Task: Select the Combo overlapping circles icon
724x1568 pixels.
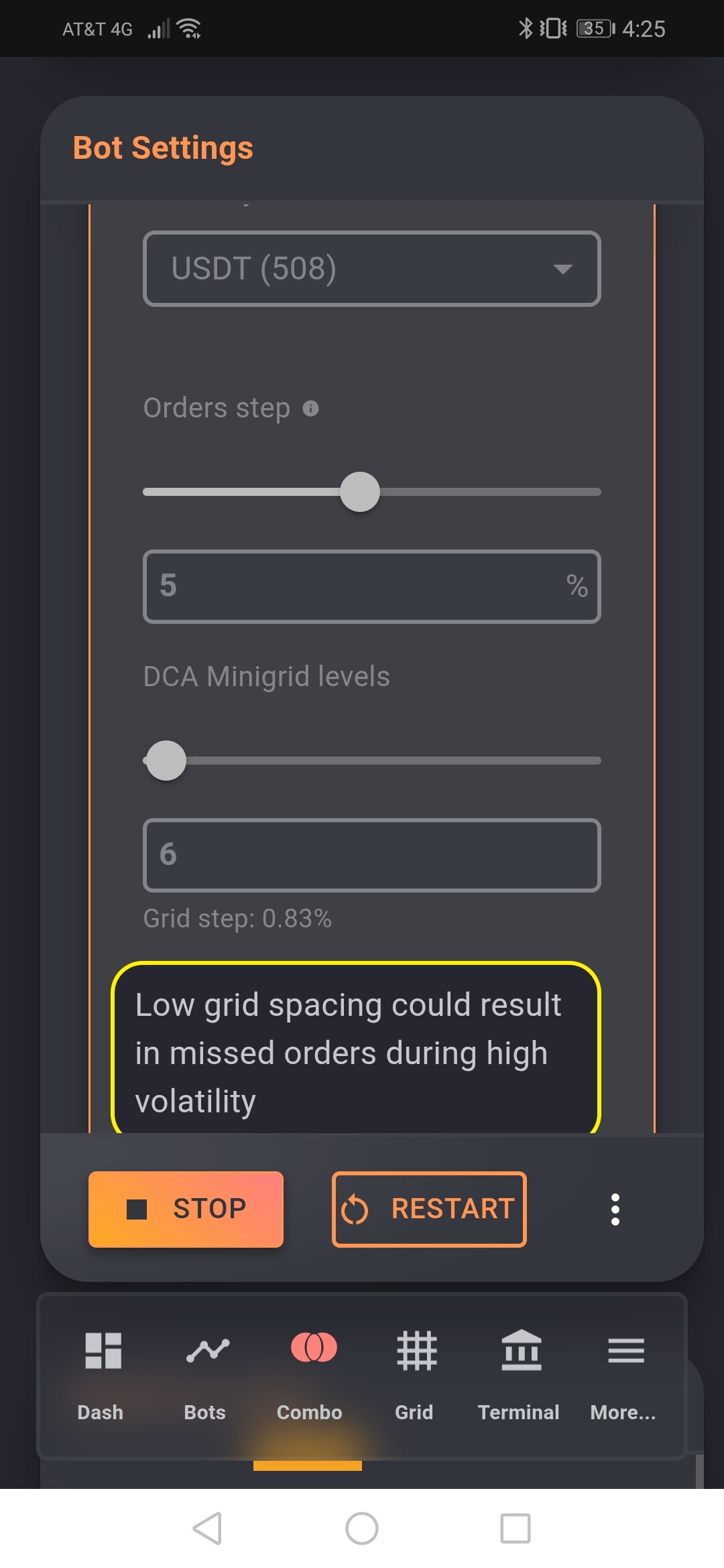Action: 314,1348
